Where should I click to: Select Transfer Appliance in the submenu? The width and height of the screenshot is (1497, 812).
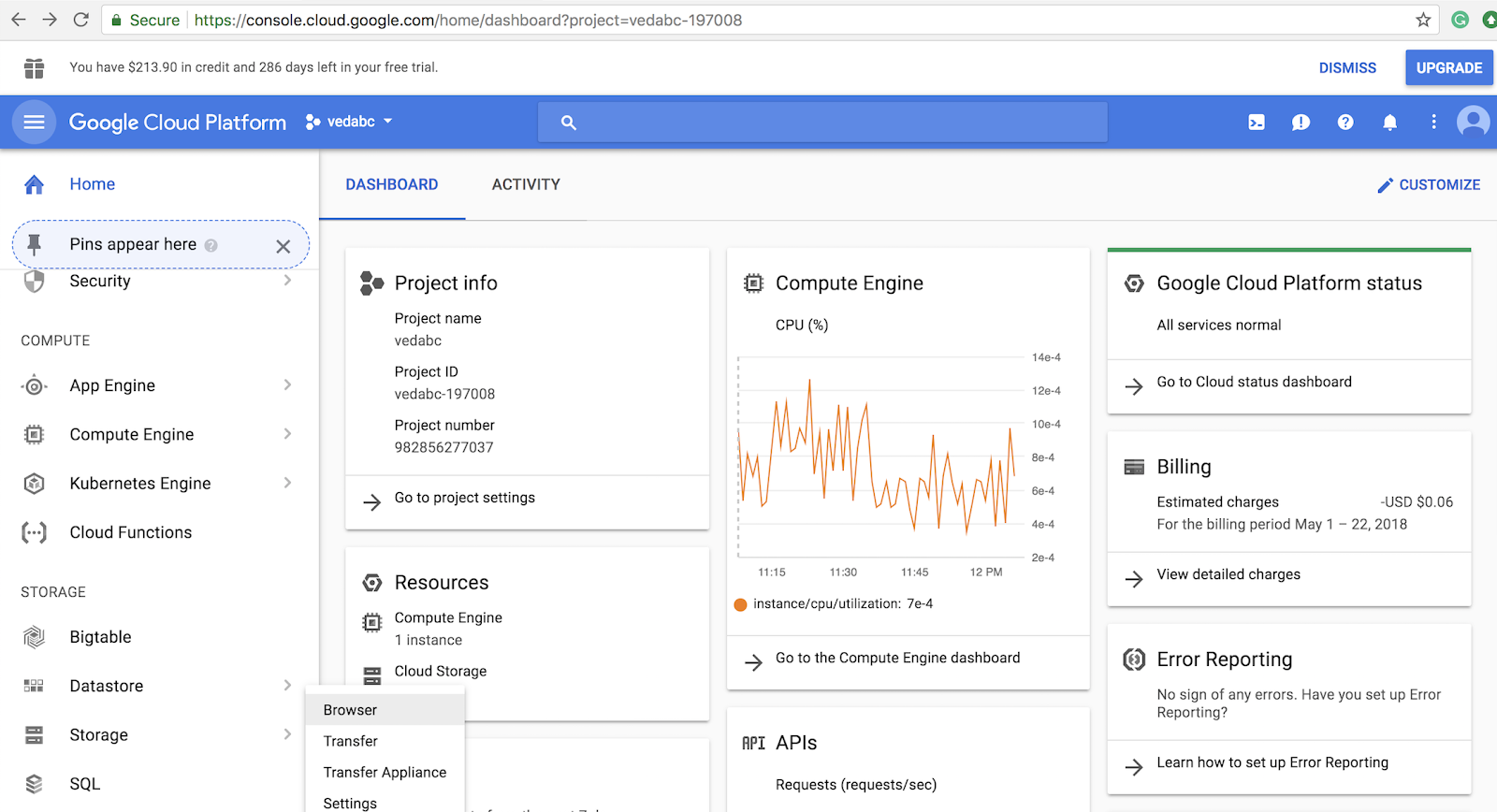(385, 772)
